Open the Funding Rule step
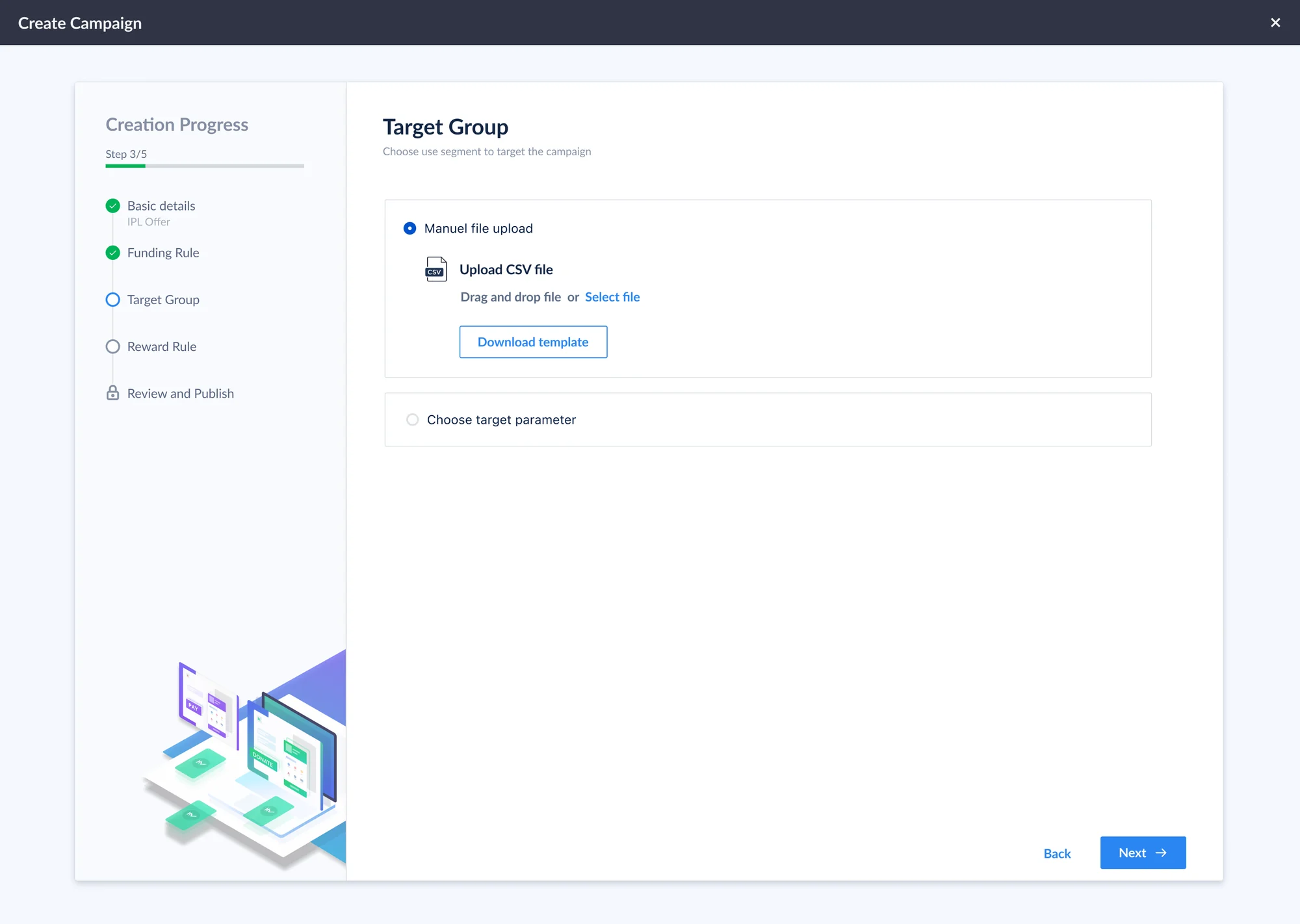This screenshot has height=924, width=1300. (x=163, y=253)
